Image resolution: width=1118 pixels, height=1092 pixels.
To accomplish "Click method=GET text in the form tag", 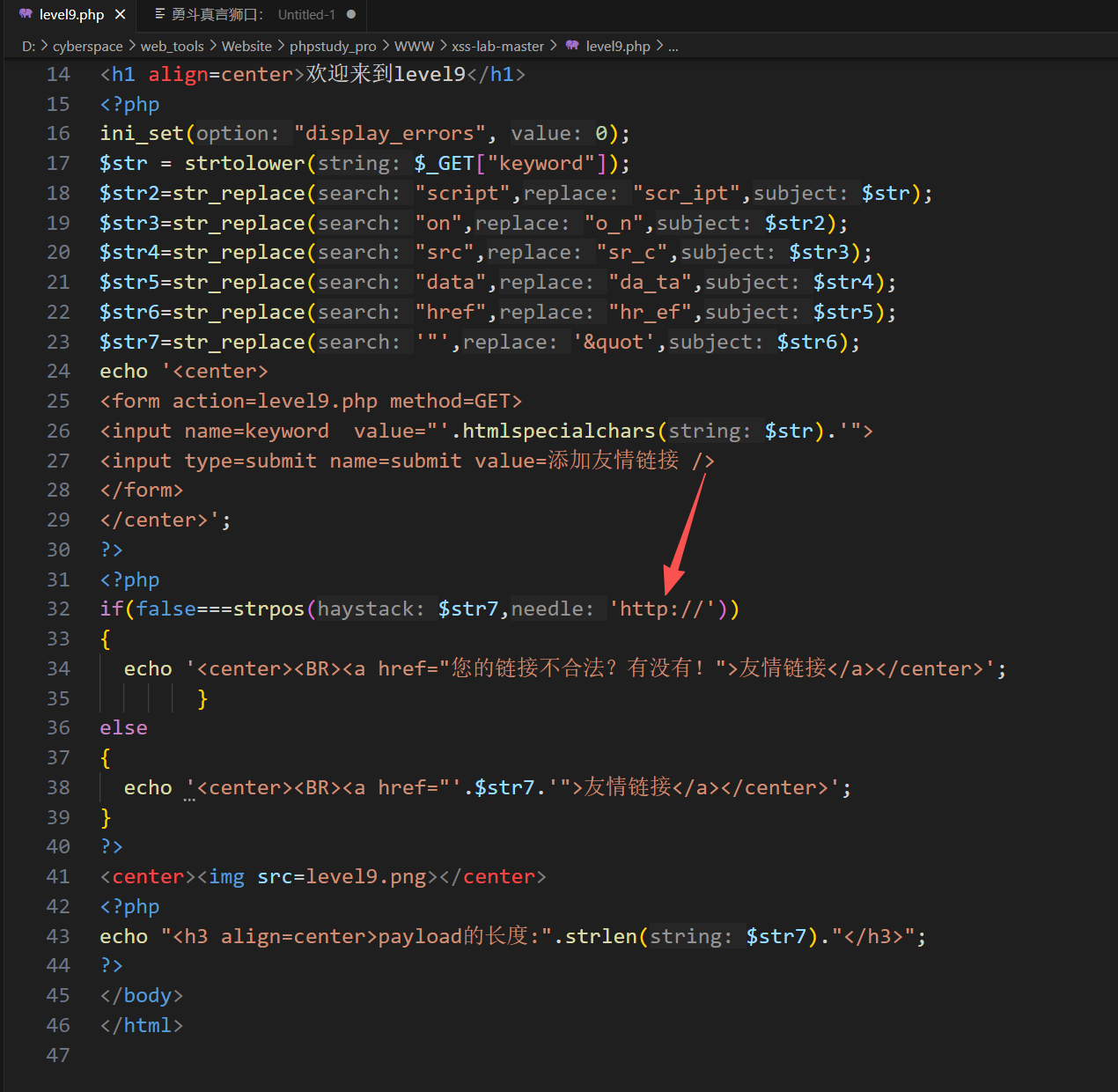I will click(x=450, y=402).
